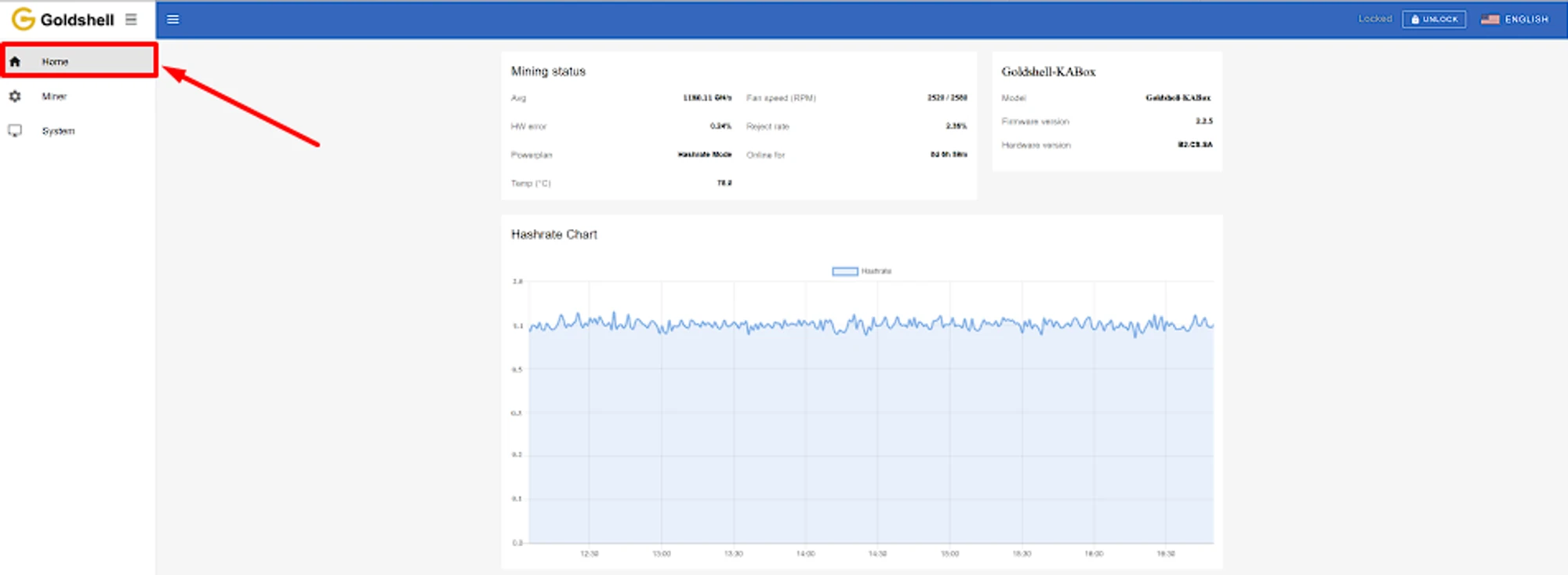This screenshot has height=575, width=1568.
Task: Toggle sidebar with white hamburger icon
Action: tap(173, 20)
